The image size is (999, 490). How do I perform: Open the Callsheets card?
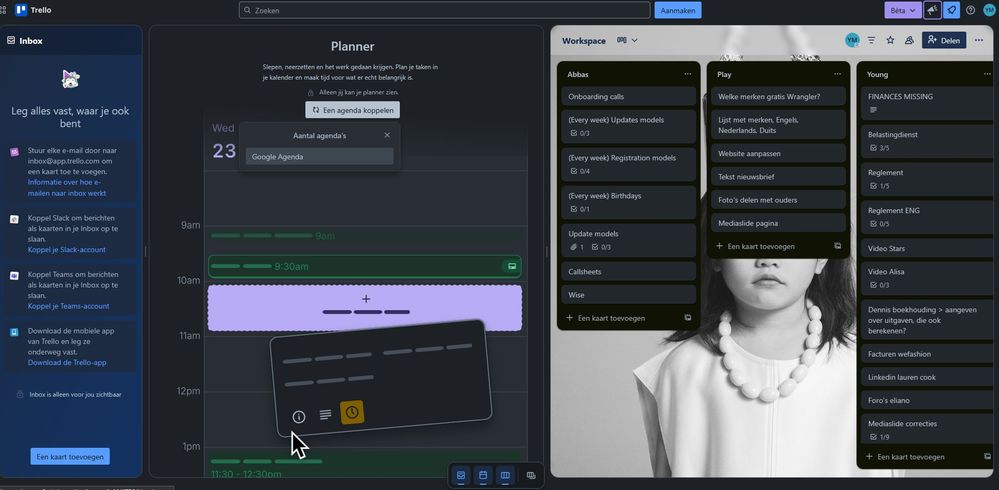pyautogui.click(x=628, y=271)
